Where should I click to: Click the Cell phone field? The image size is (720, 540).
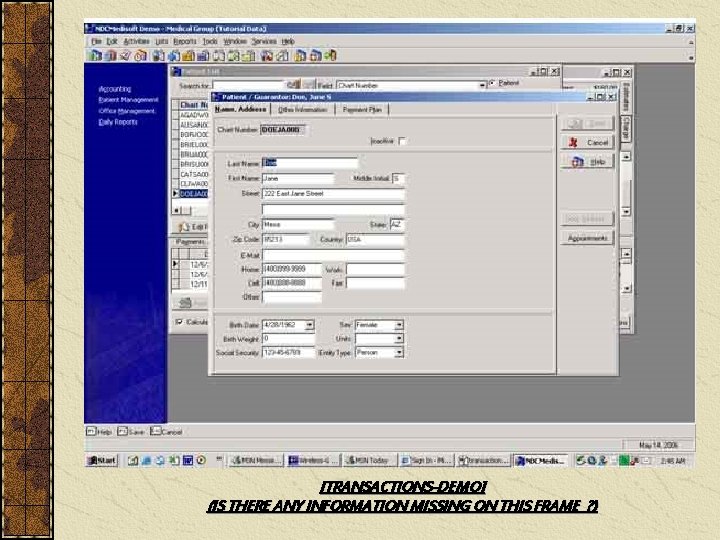pyautogui.click(x=292, y=283)
